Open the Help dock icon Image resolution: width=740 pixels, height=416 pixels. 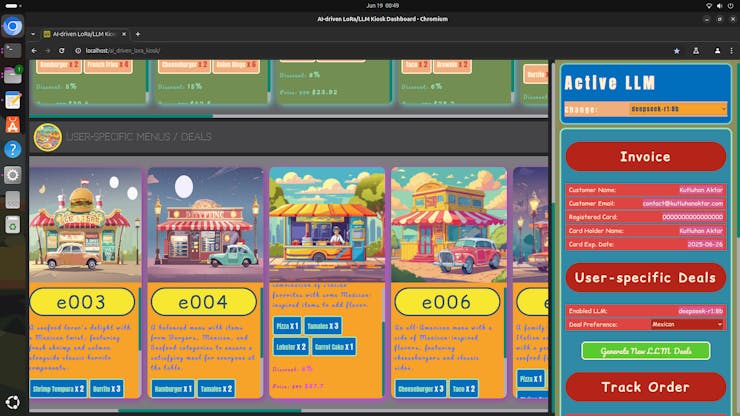13,150
